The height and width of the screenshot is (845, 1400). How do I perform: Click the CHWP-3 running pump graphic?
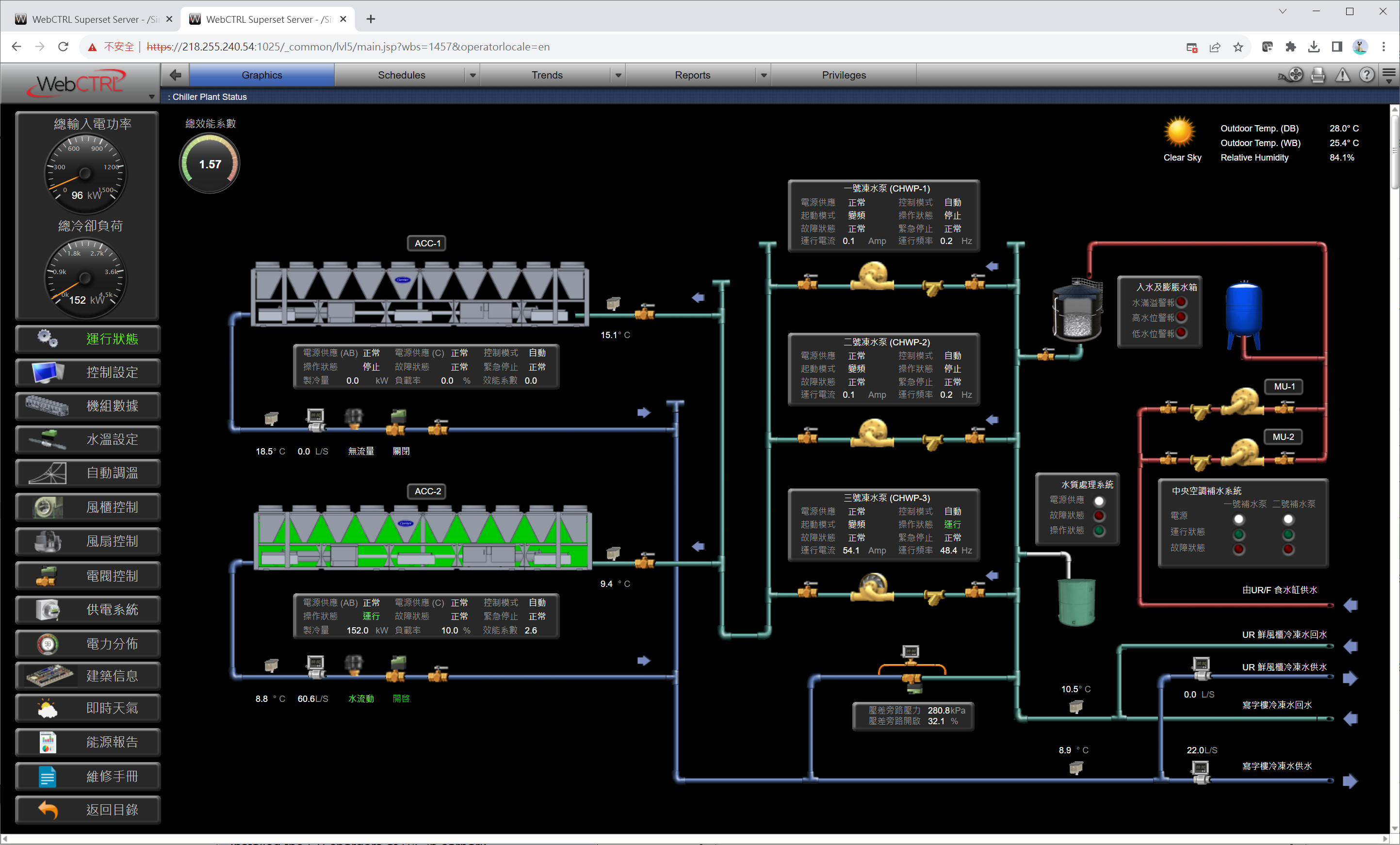872,587
